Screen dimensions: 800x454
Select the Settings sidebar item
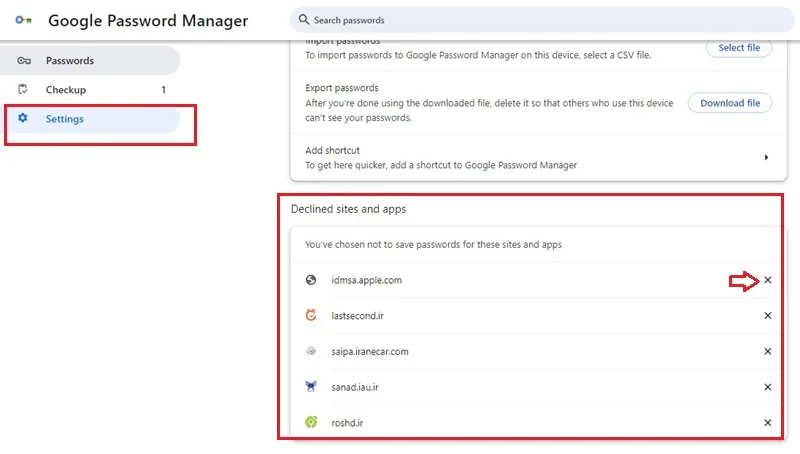coord(90,119)
